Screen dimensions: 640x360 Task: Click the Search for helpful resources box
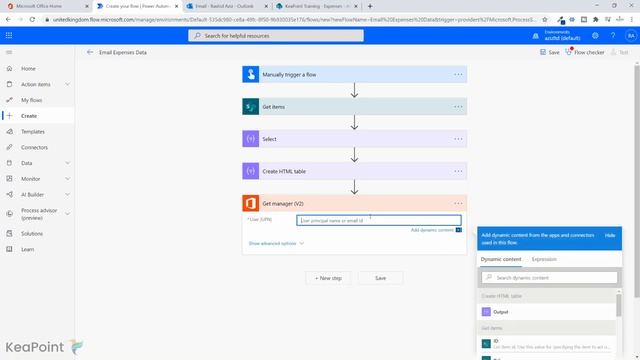(x=276, y=36)
